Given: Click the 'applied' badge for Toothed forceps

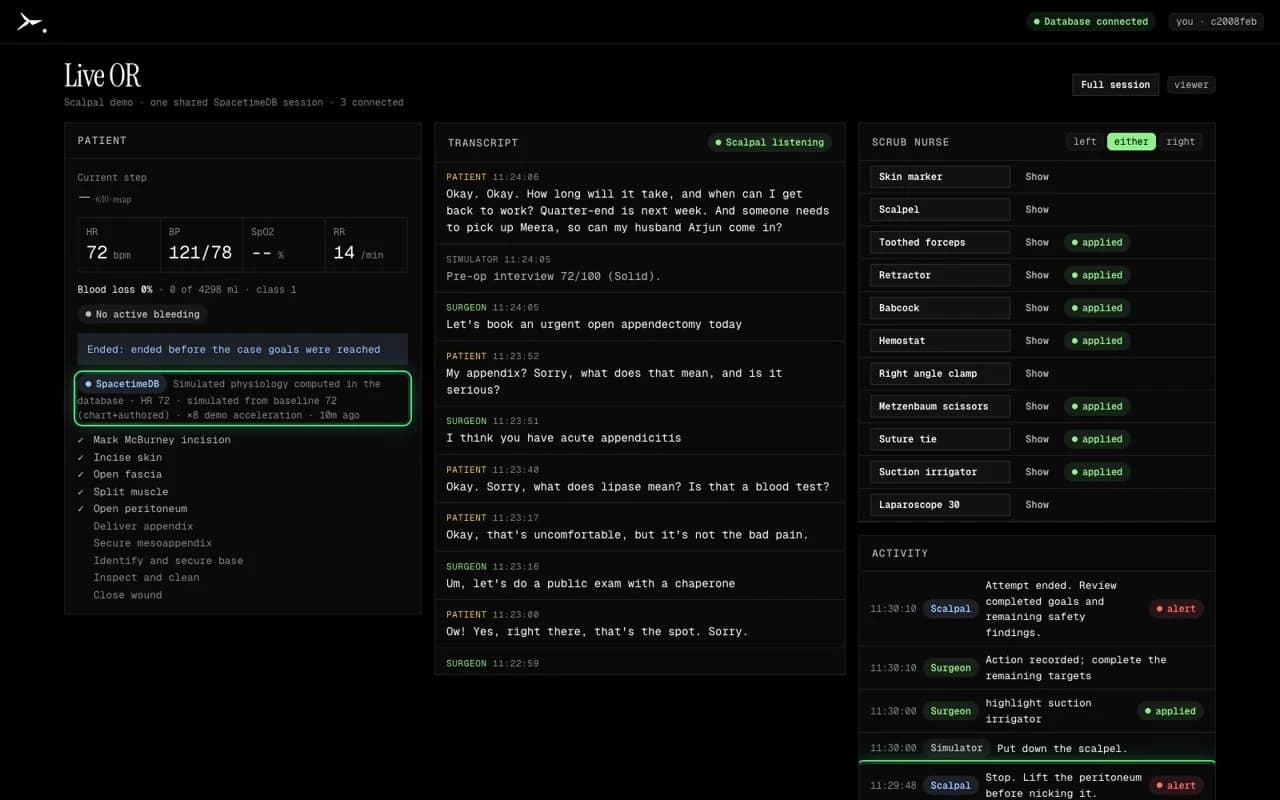Looking at the screenshot, I should point(1097,243).
